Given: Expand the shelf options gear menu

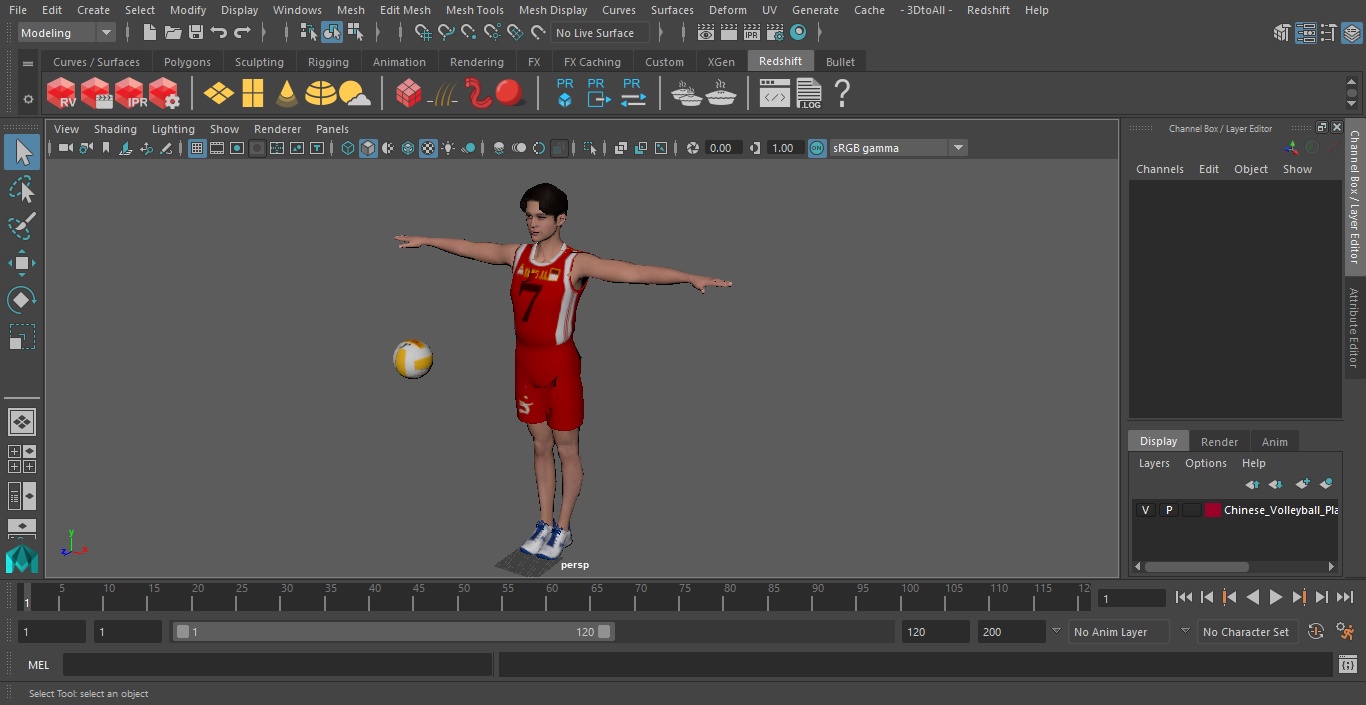Looking at the screenshot, I should (x=28, y=99).
